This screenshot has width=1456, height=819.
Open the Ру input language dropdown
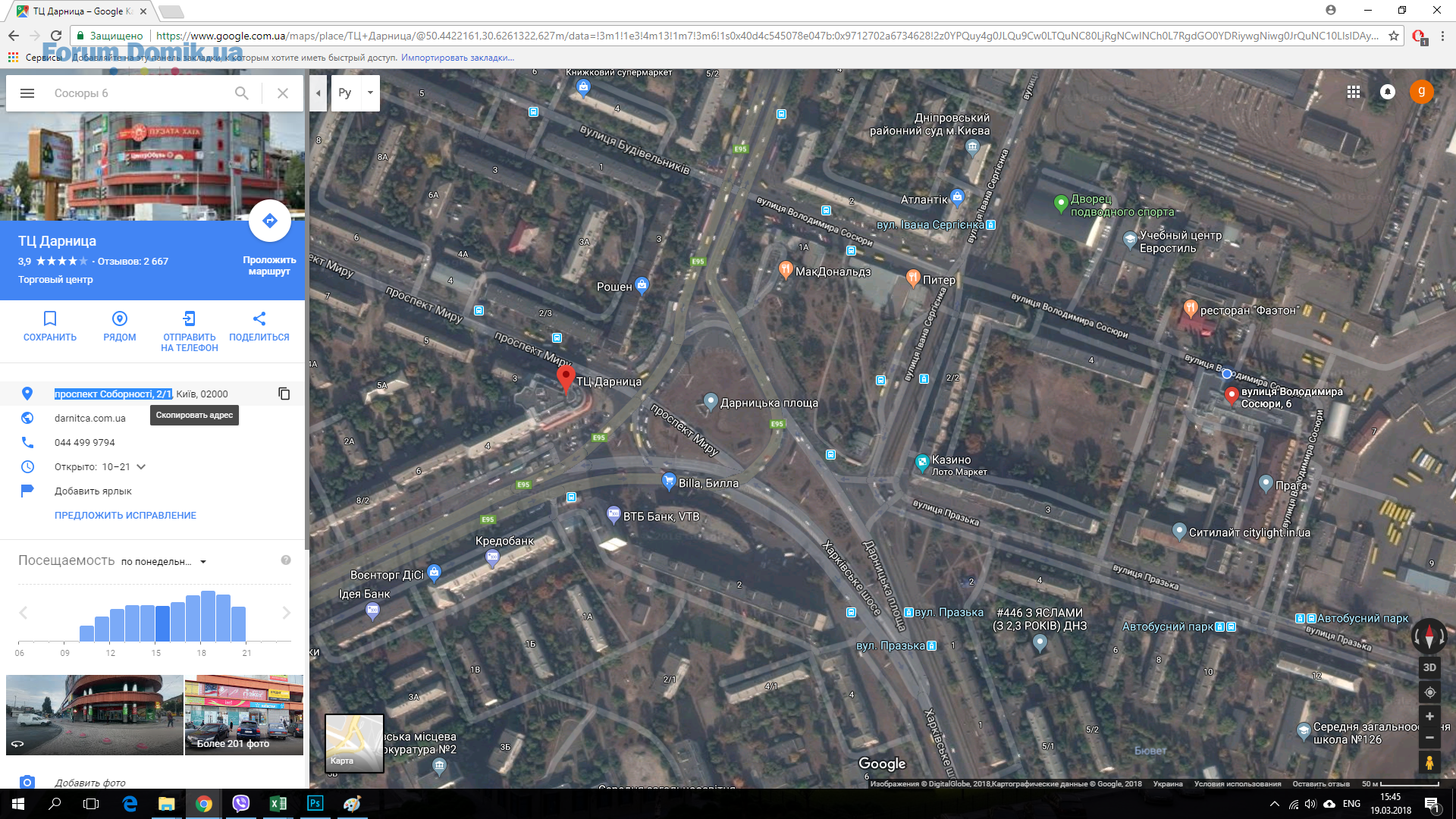click(x=370, y=93)
